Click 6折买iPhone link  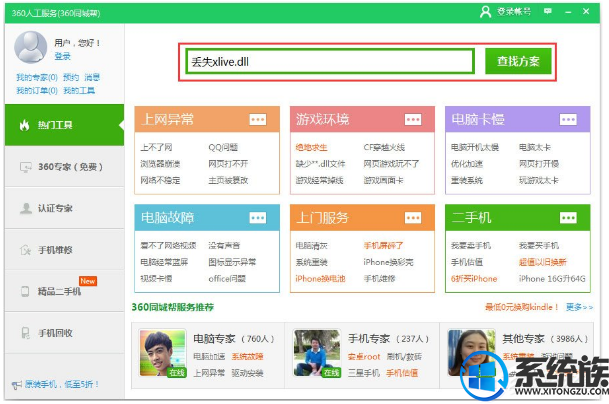pos(474,279)
